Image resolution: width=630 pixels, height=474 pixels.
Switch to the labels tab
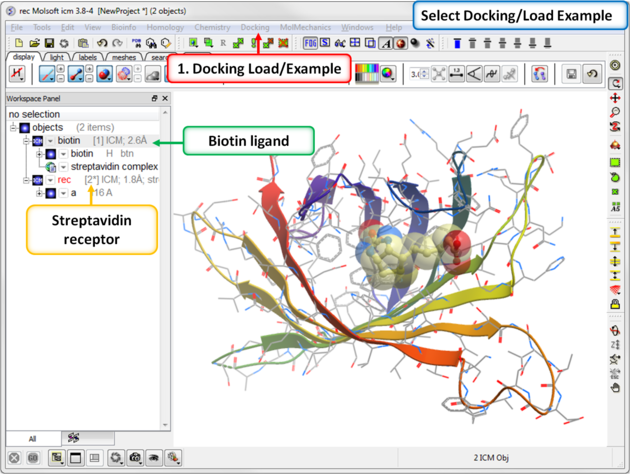88,58
